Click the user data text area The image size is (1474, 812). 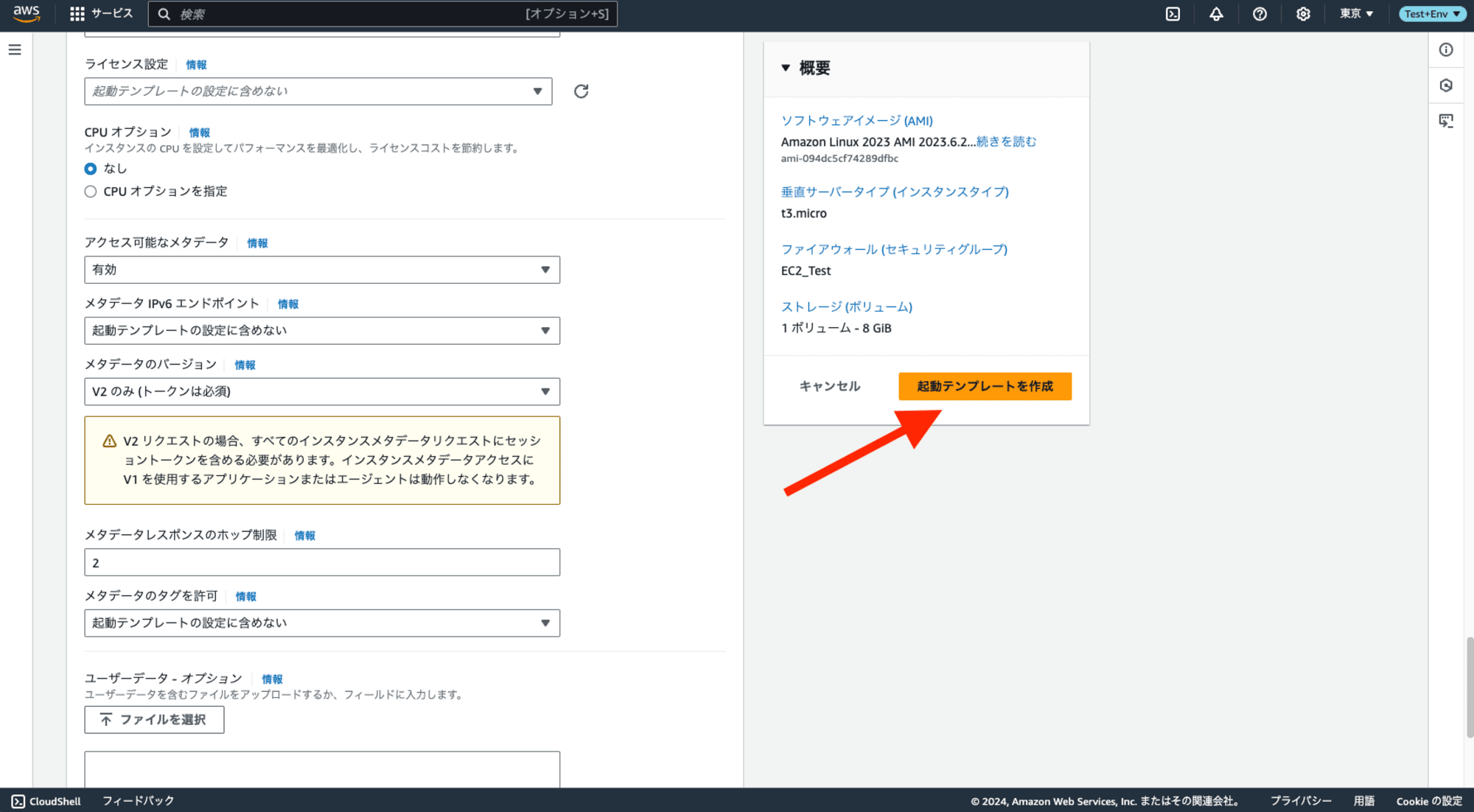(322, 770)
